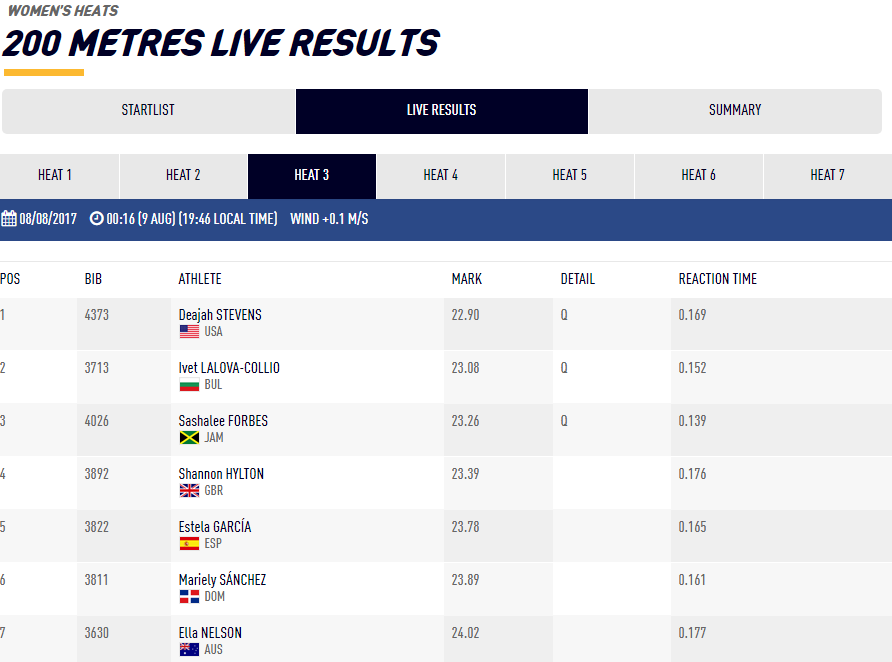Select the Heat 1 tab
Viewport: 892px width, 662px height.
pyautogui.click(x=55, y=176)
